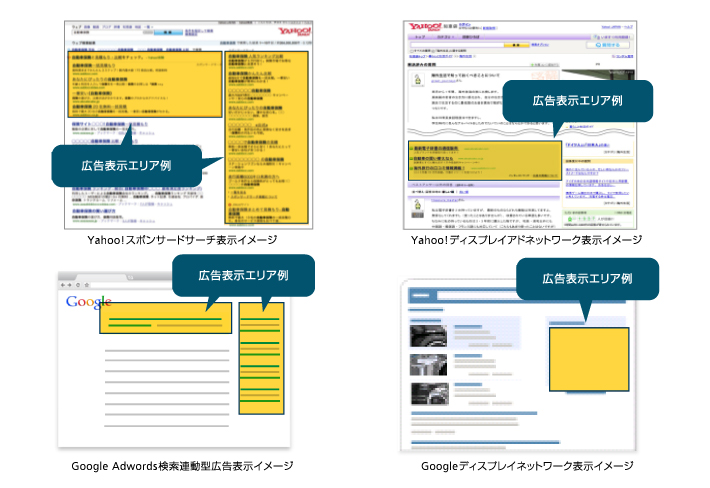Click the ask-question button with blue icon
Viewport: 710px width, 488px height.
(x=608, y=45)
